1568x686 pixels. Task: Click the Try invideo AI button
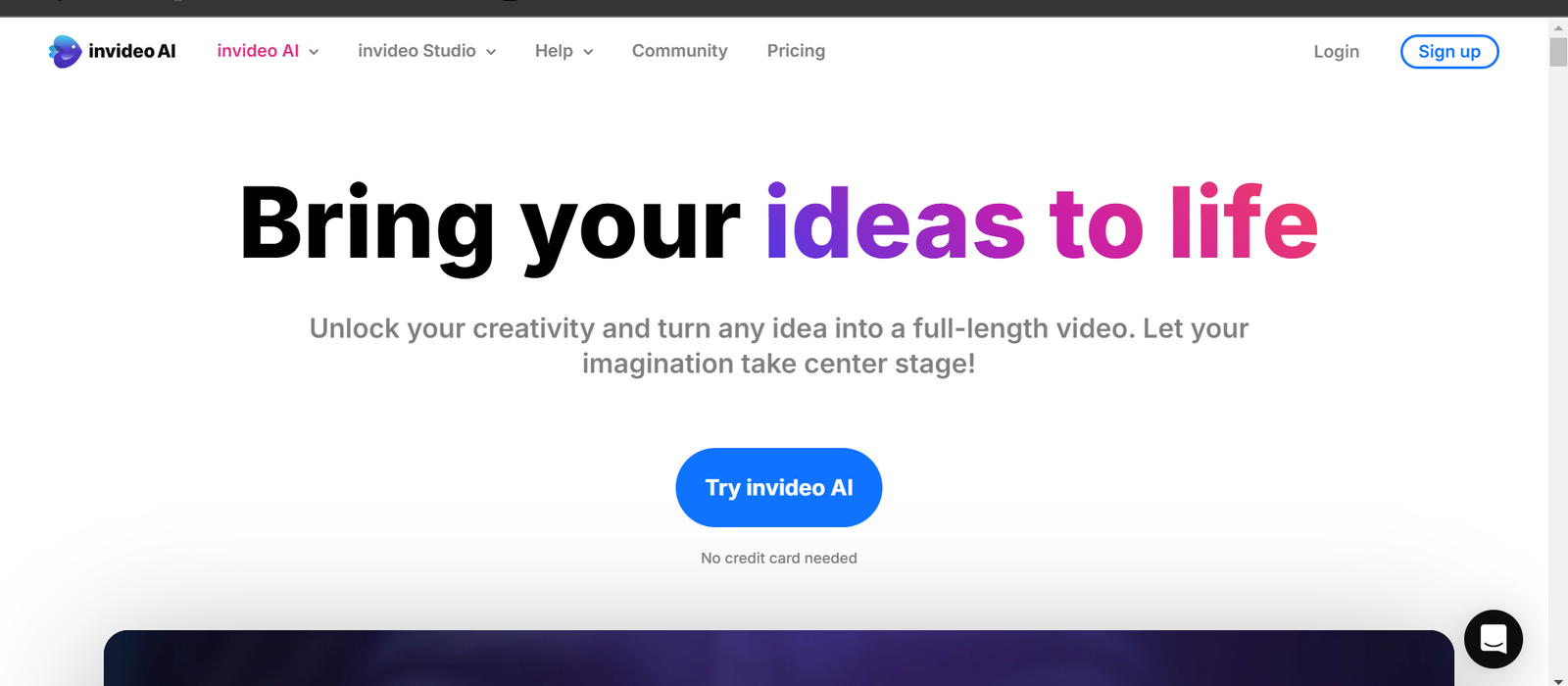pos(779,487)
